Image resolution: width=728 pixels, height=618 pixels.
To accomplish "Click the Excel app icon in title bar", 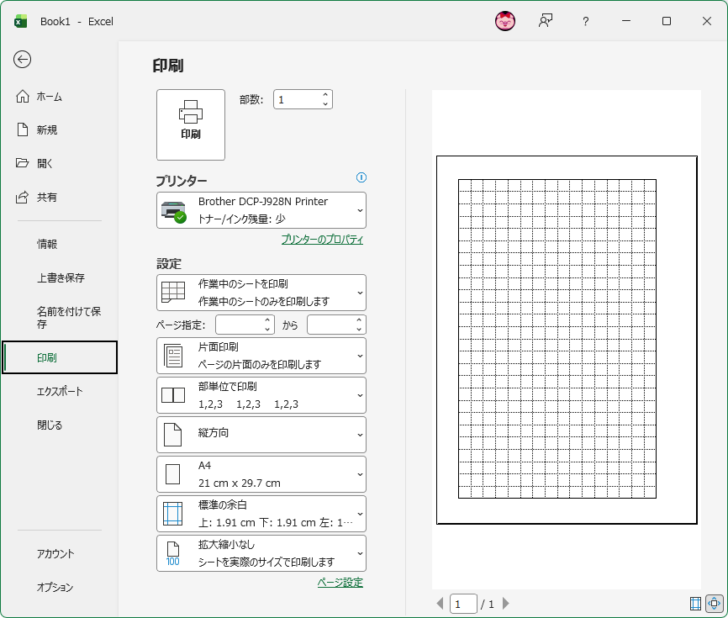I will [x=20, y=21].
